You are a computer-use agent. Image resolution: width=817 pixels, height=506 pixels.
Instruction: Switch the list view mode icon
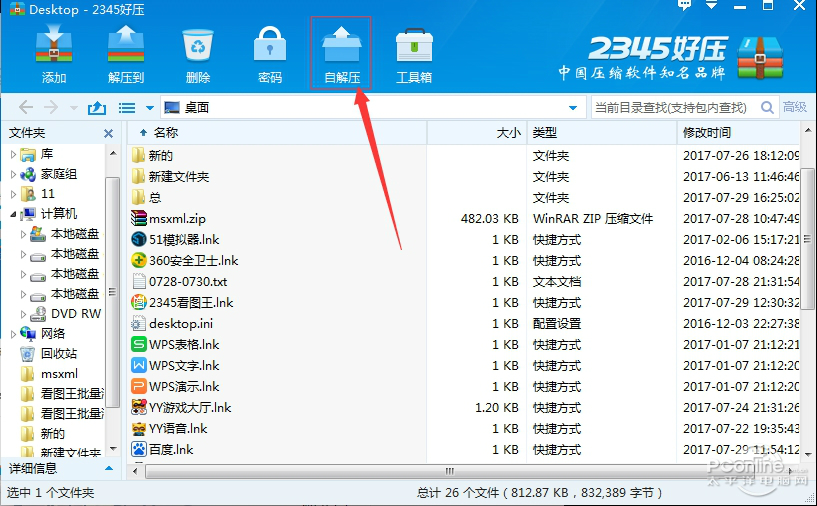point(127,108)
